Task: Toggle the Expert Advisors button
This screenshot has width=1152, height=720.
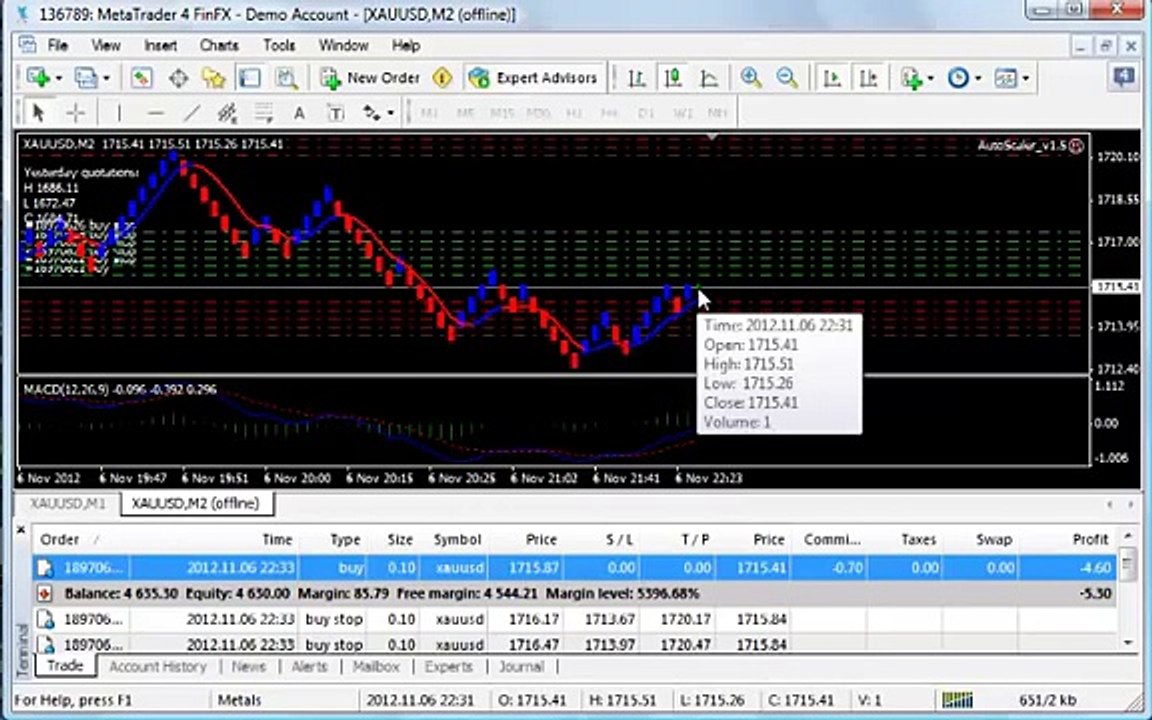Action: [x=533, y=77]
